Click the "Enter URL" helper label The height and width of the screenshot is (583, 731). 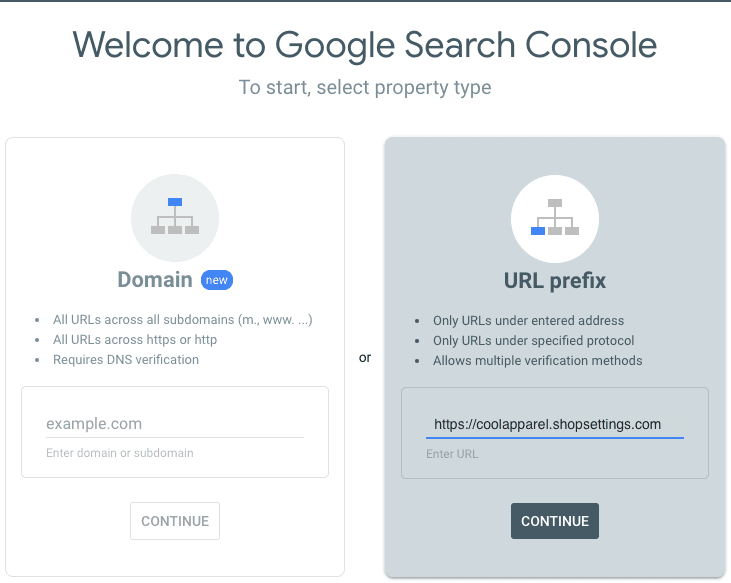(x=452, y=454)
